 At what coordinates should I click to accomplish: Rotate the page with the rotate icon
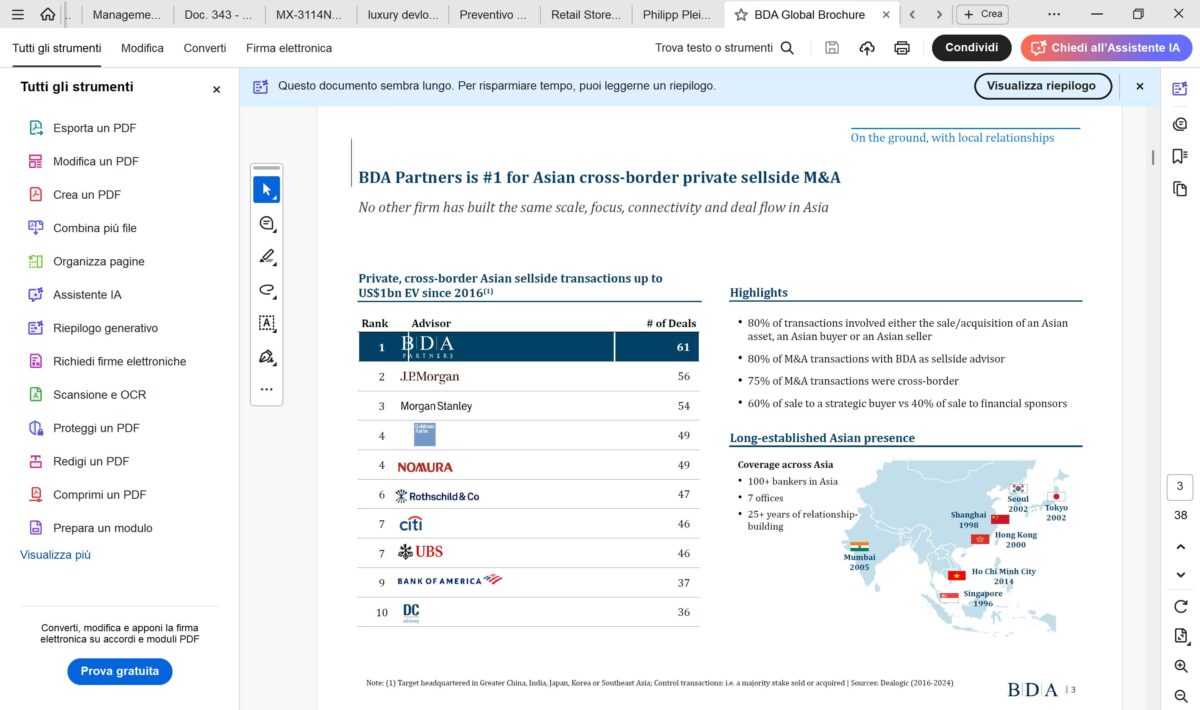click(1180, 606)
